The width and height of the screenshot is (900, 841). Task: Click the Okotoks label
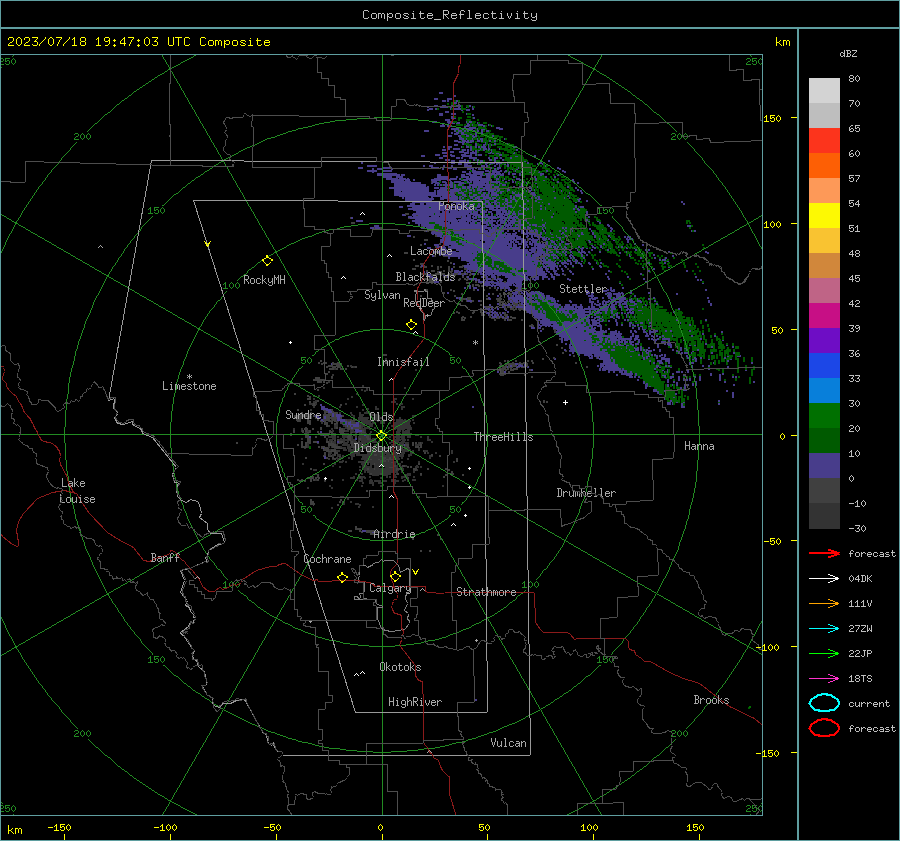pyautogui.click(x=400, y=667)
